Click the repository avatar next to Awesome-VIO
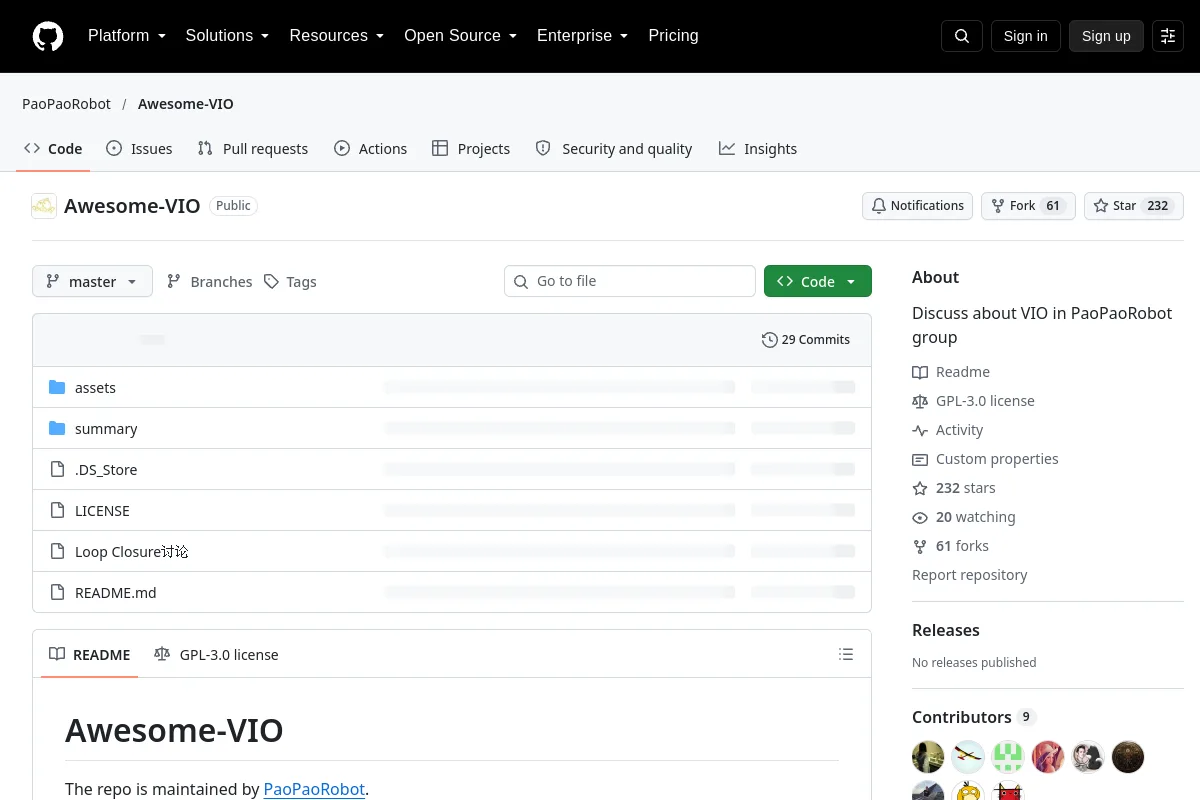The width and height of the screenshot is (1200, 800). (44, 206)
